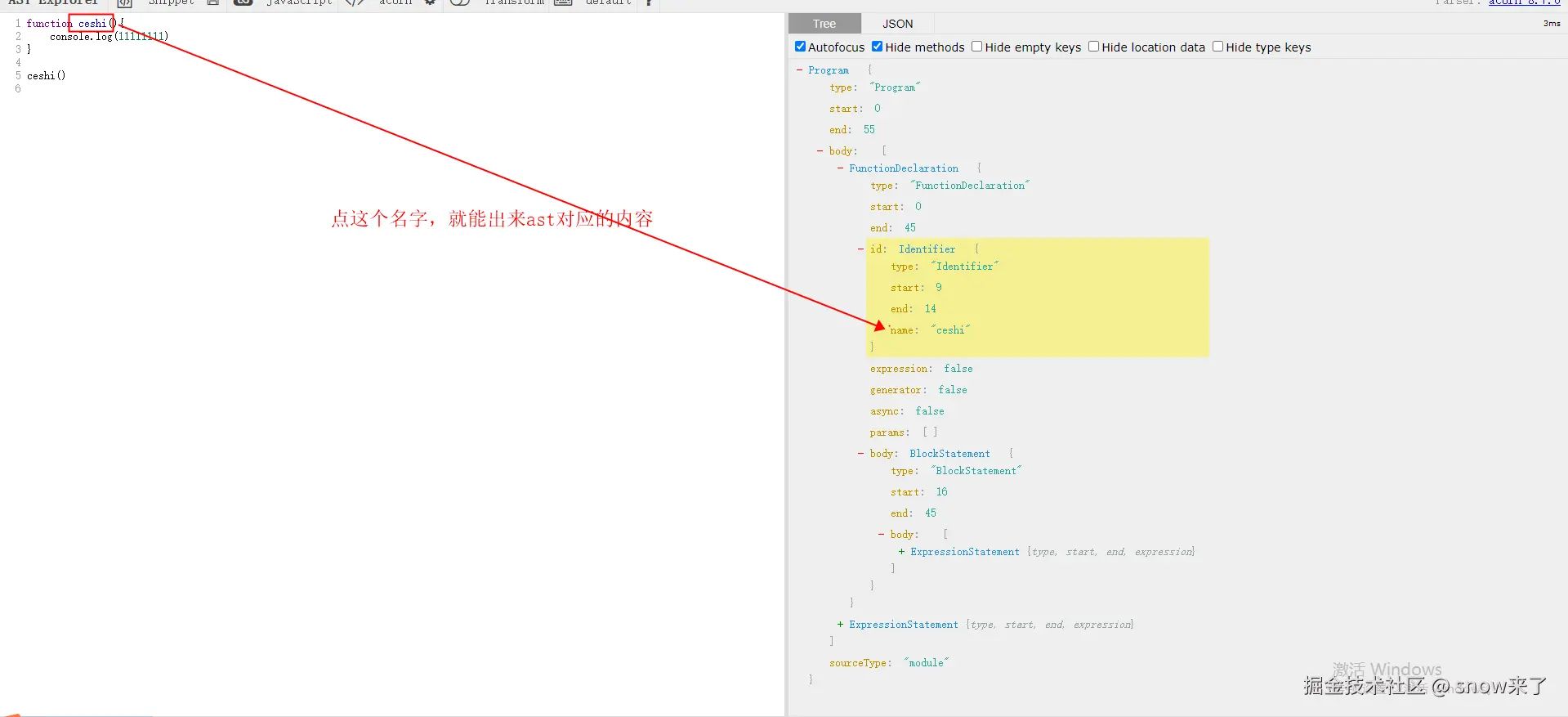Click the Identifier start value 9
The image size is (1568, 717).
[x=939, y=288]
